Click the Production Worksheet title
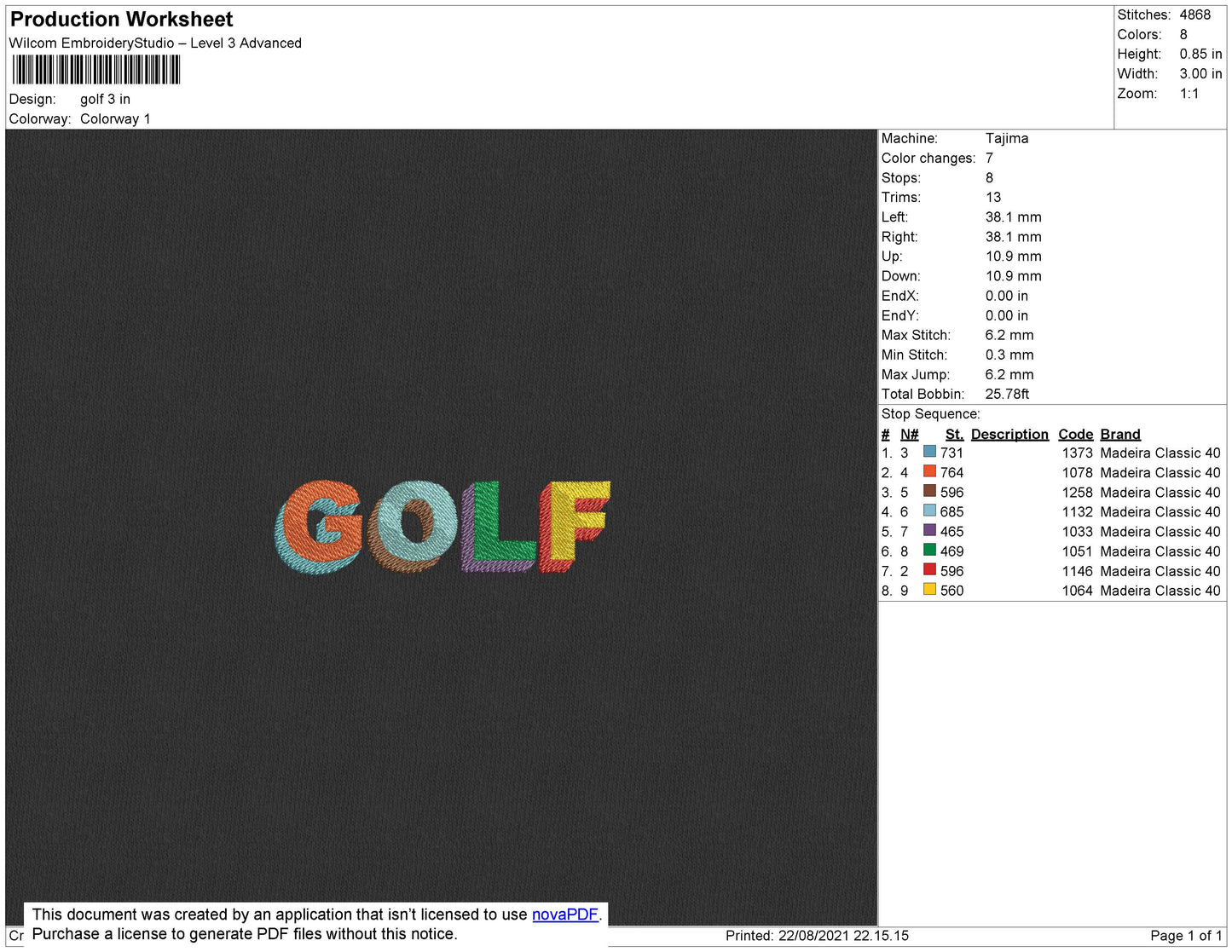The height and width of the screenshot is (952, 1232). point(121,19)
